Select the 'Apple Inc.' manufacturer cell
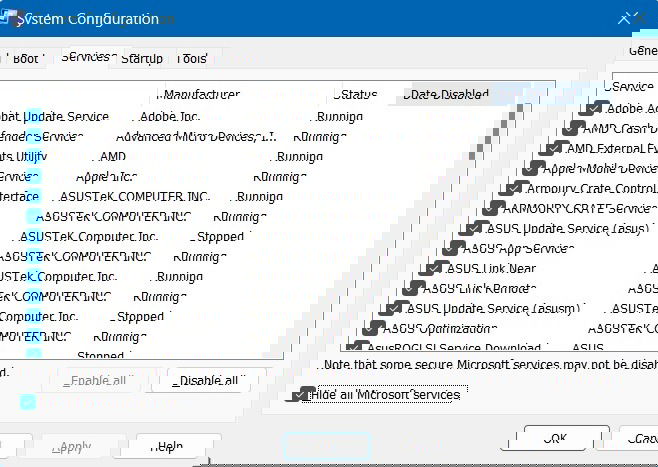This screenshot has height=467, width=658. pyautogui.click(x=106, y=177)
